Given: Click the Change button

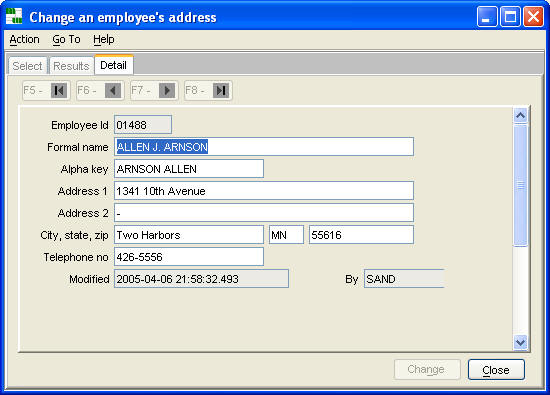Looking at the screenshot, I should click(427, 369).
